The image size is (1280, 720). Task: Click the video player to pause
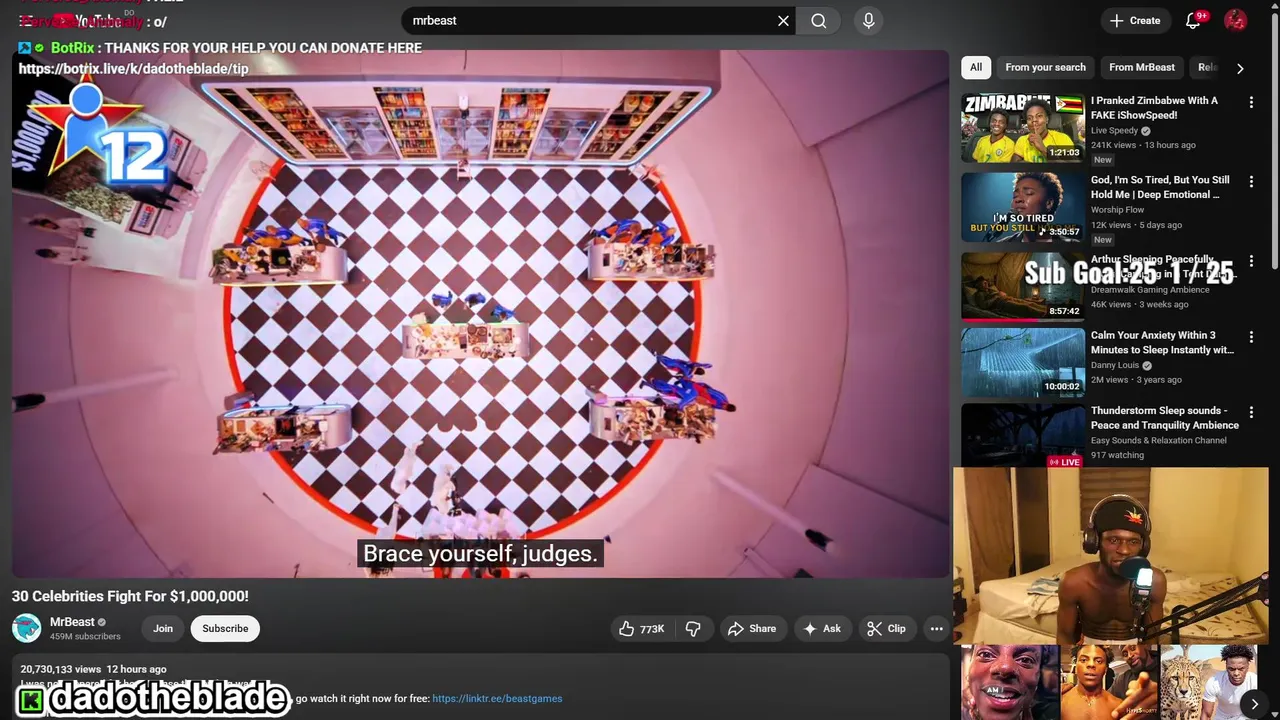pyautogui.click(x=480, y=315)
